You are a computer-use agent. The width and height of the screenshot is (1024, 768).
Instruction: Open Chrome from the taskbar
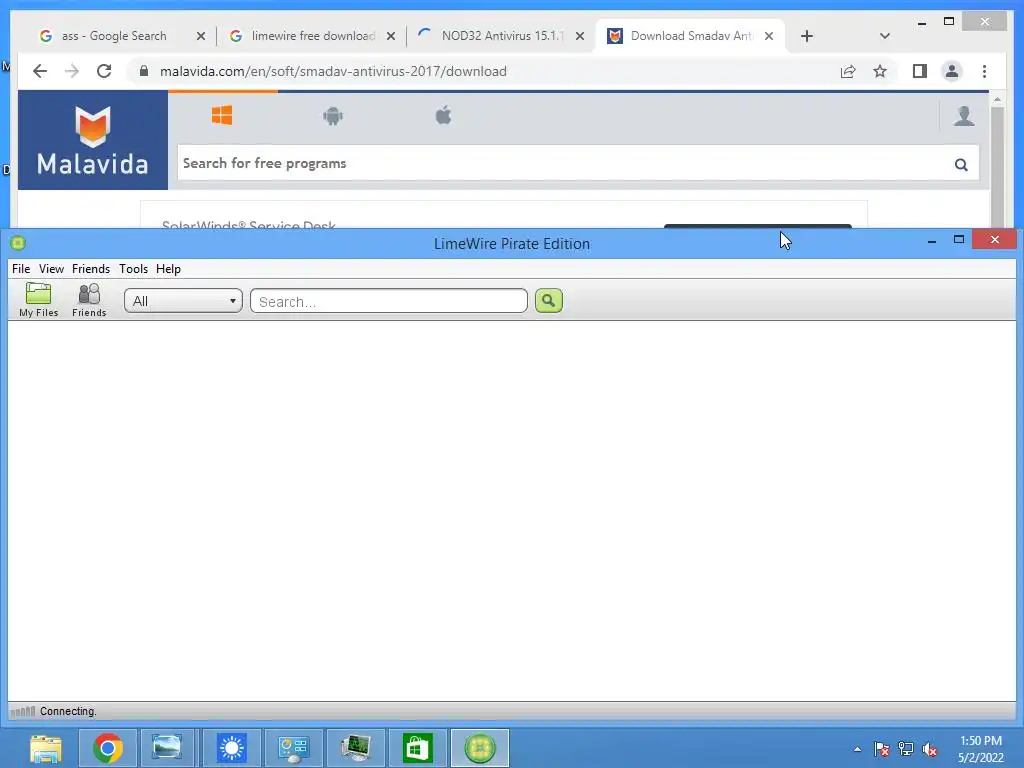(108, 748)
